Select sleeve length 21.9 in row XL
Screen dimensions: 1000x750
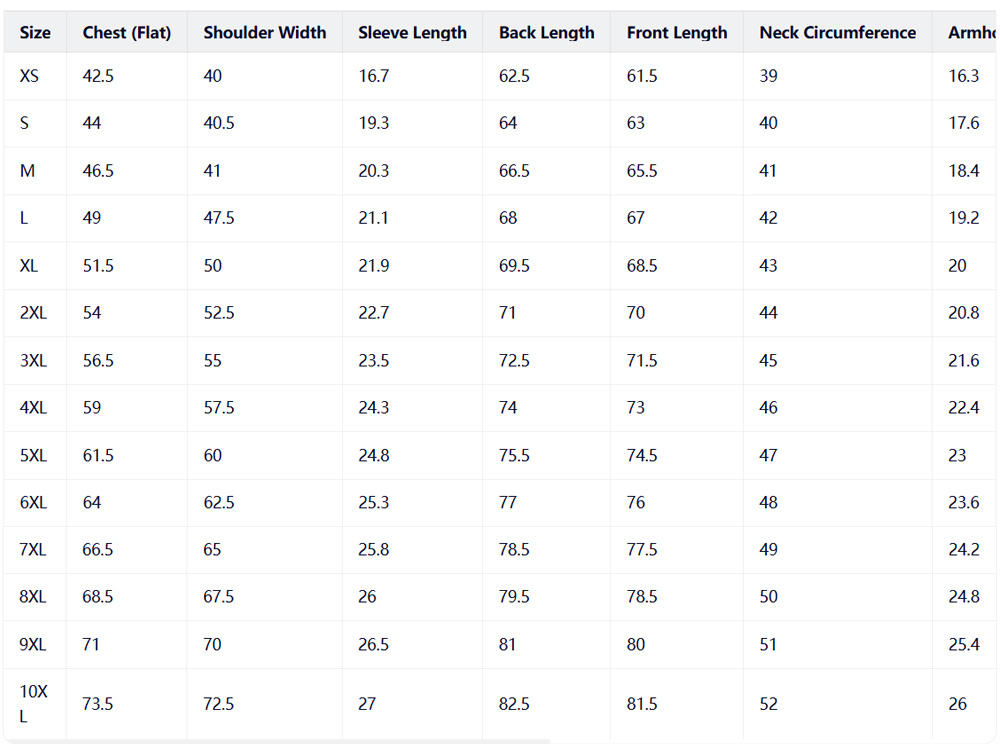click(374, 266)
